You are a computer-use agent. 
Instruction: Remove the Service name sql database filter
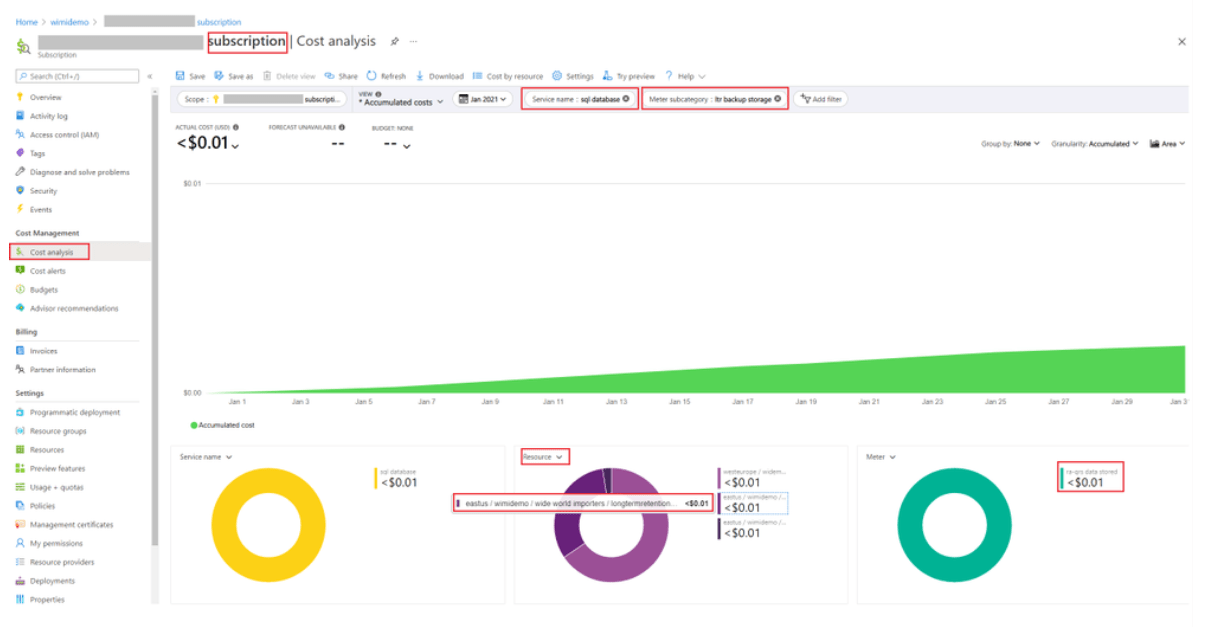(x=627, y=99)
